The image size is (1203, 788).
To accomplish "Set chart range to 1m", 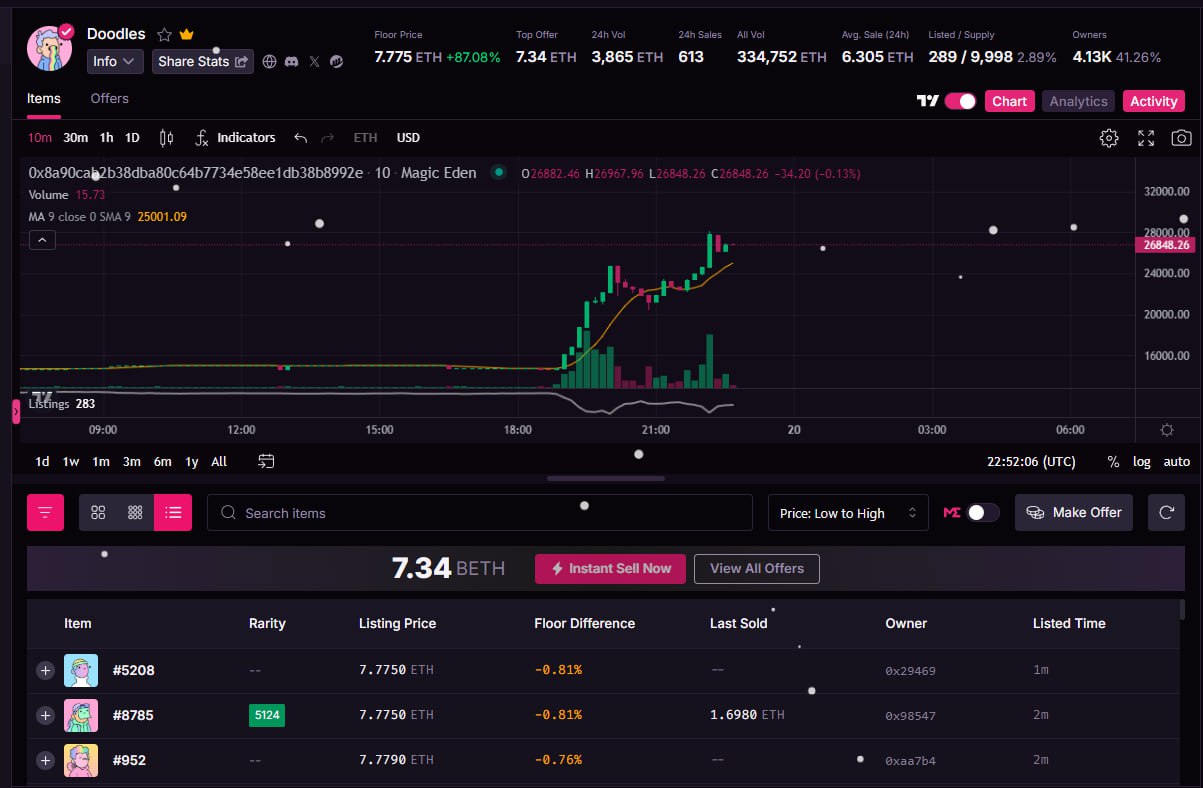I will (101, 461).
